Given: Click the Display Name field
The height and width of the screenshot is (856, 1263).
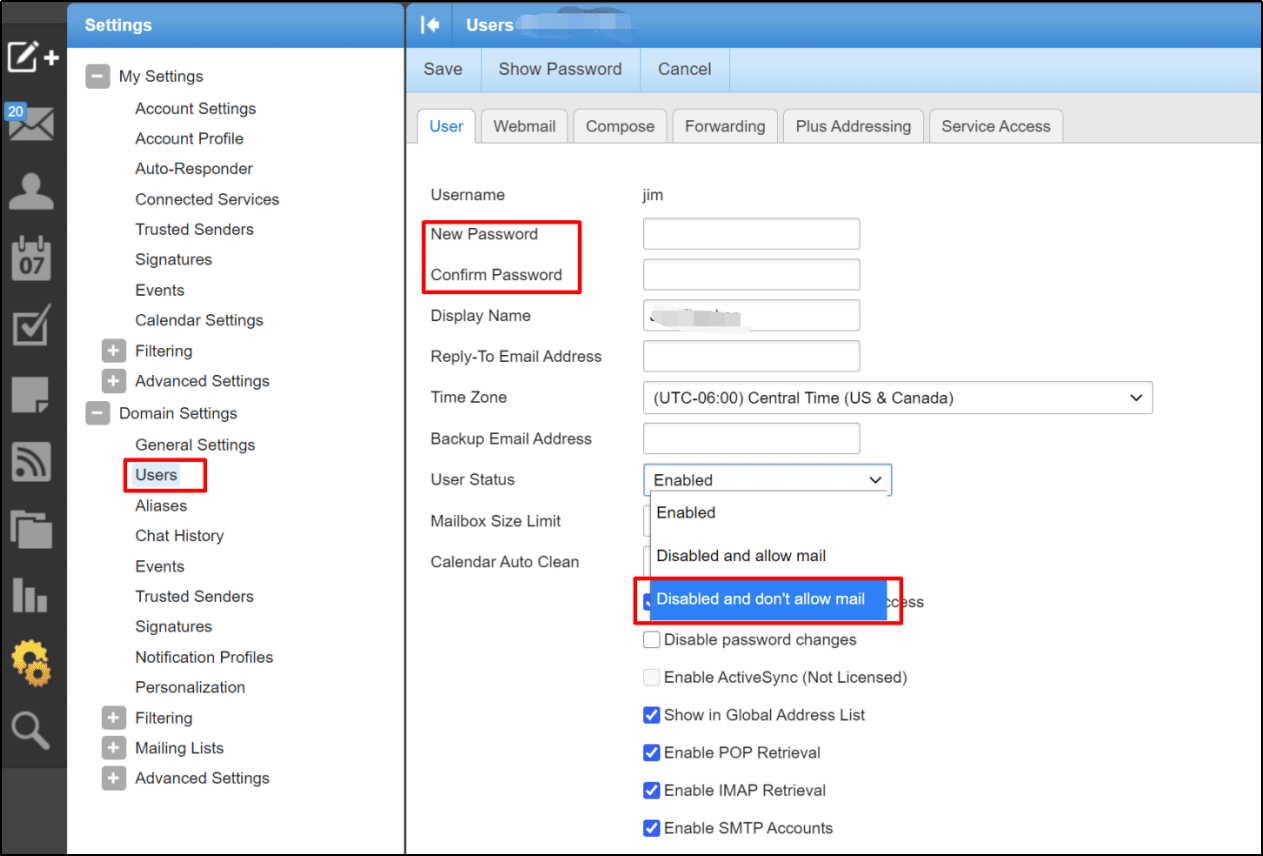Looking at the screenshot, I should click(x=751, y=316).
